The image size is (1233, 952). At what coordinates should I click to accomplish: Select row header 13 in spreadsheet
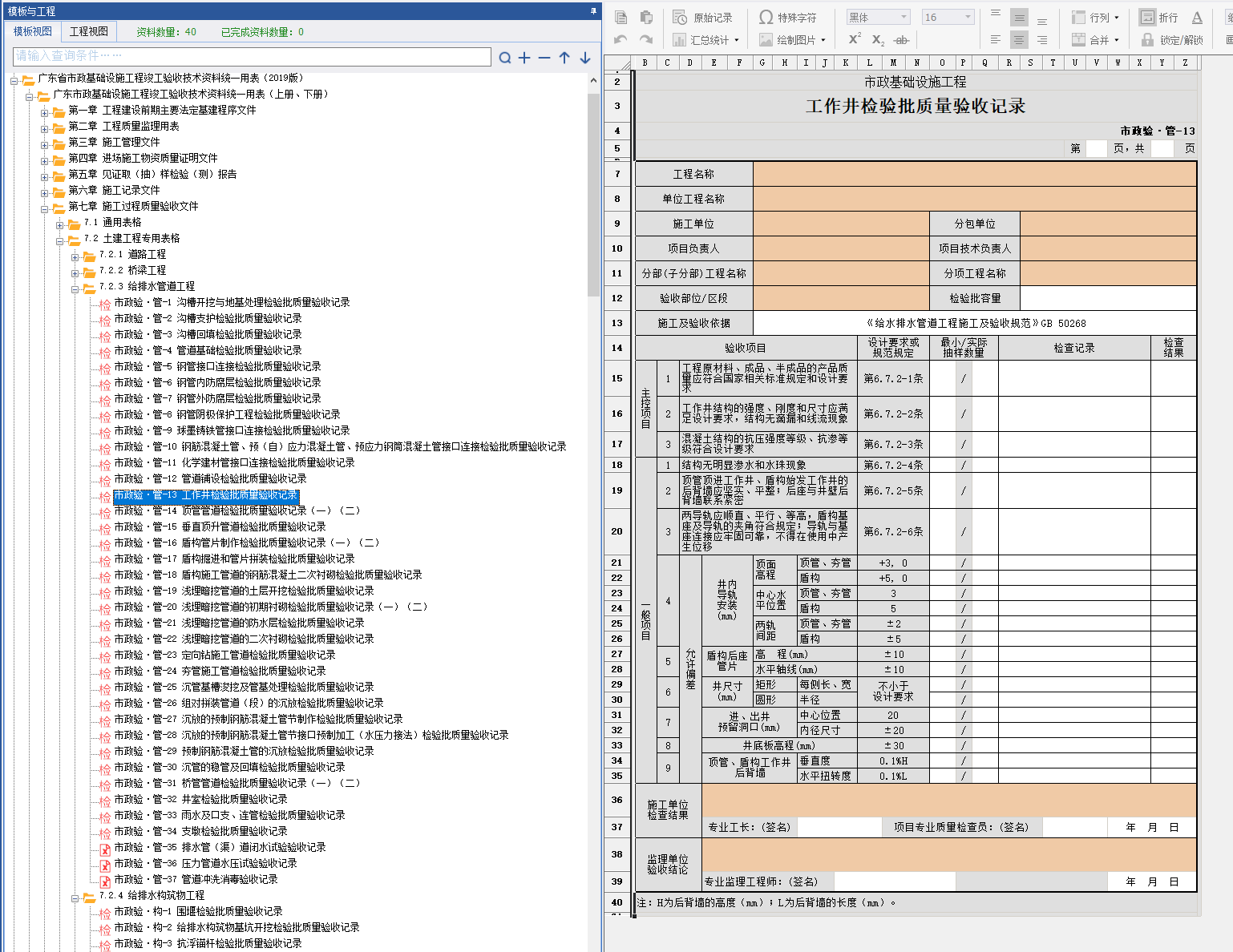click(x=617, y=323)
